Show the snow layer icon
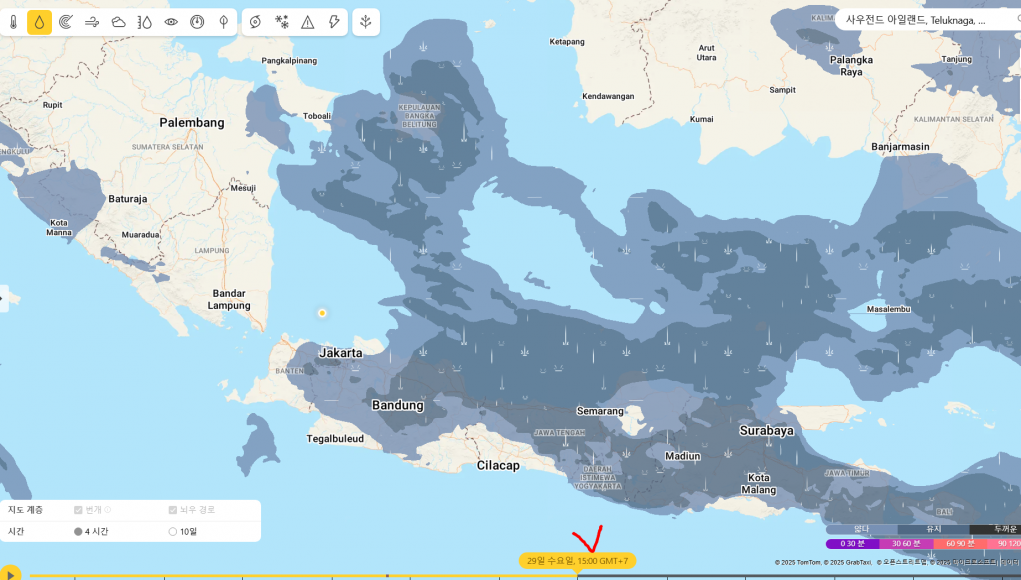1021x580 pixels. [282, 22]
